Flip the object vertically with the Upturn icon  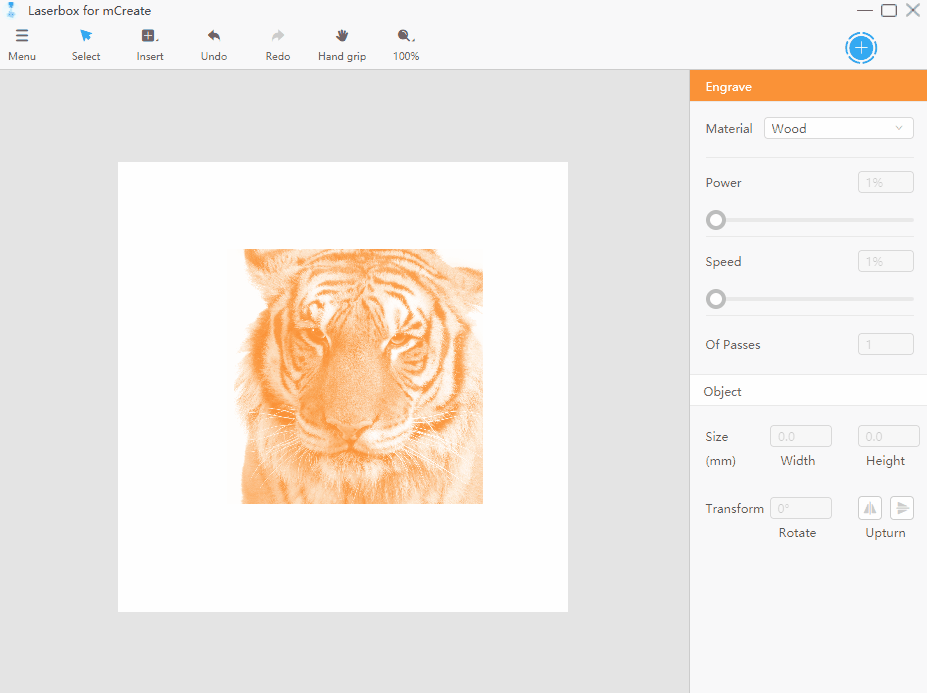point(902,508)
